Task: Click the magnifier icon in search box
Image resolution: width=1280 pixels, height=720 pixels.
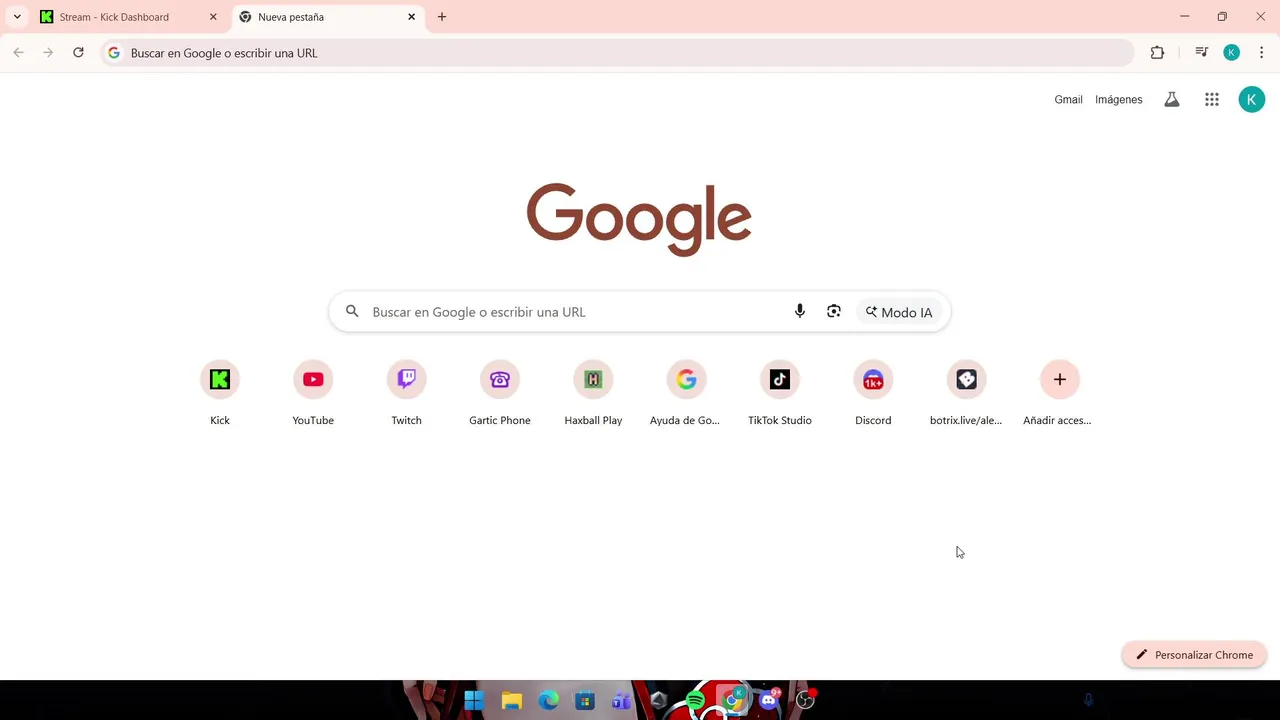Action: coord(352,312)
